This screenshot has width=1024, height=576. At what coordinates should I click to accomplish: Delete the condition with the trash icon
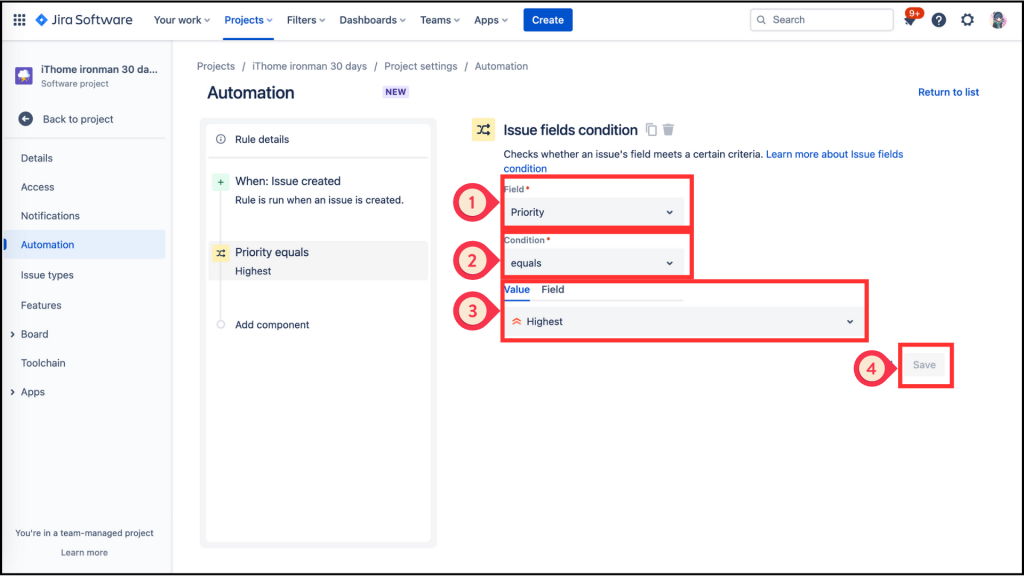coord(668,129)
